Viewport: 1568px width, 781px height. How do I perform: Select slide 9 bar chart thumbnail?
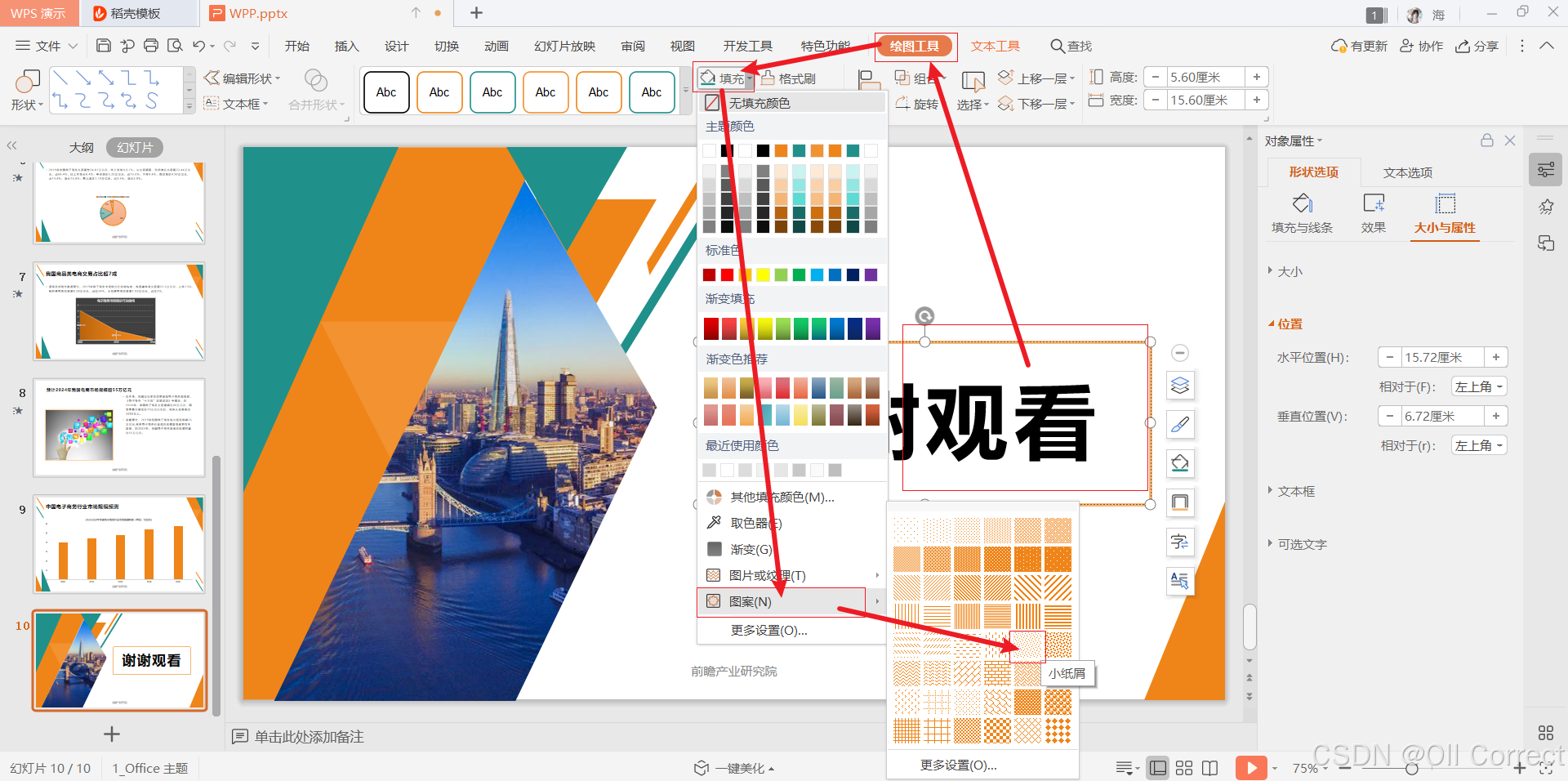119,544
